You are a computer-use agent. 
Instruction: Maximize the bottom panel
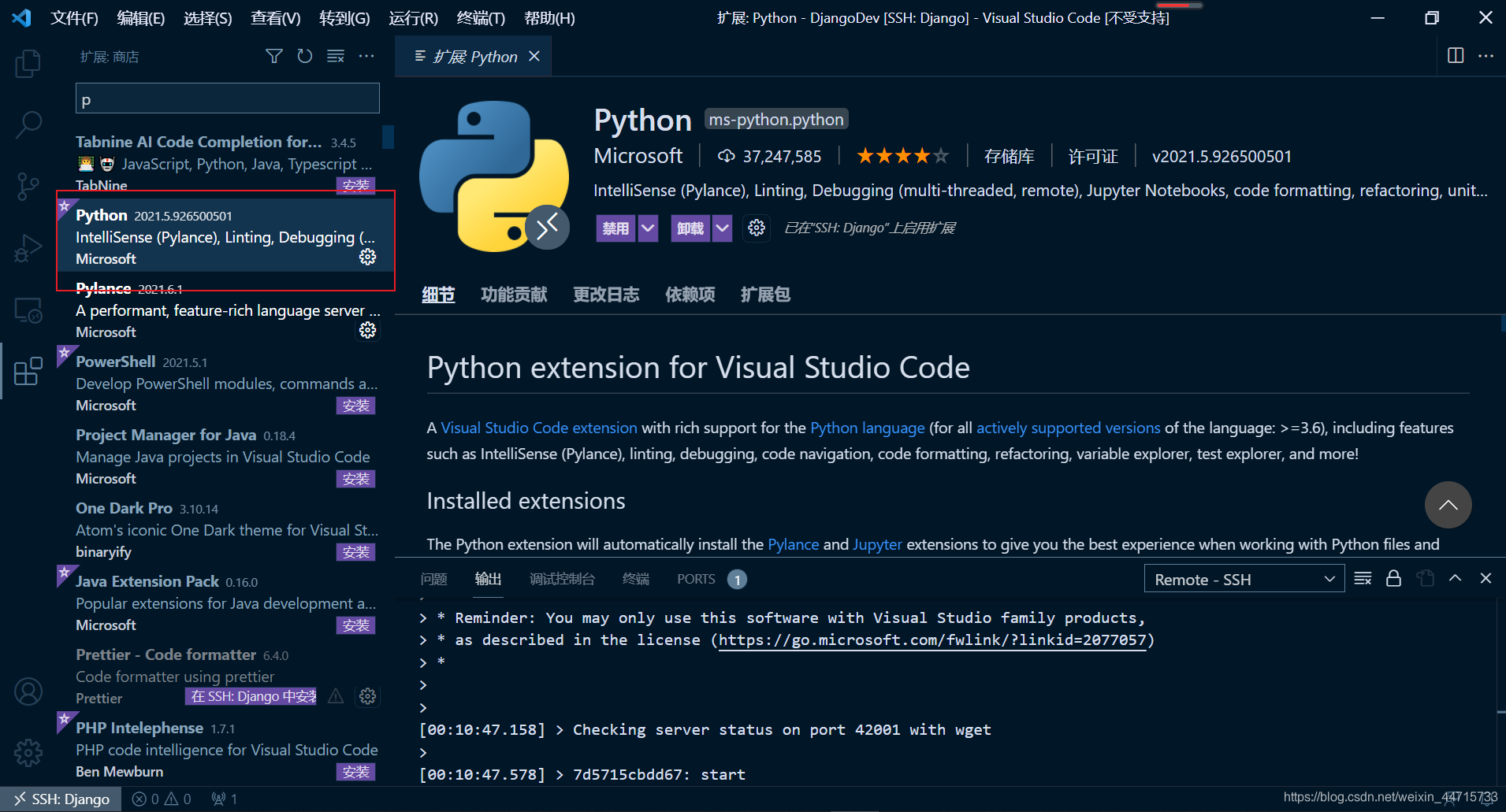1456,579
